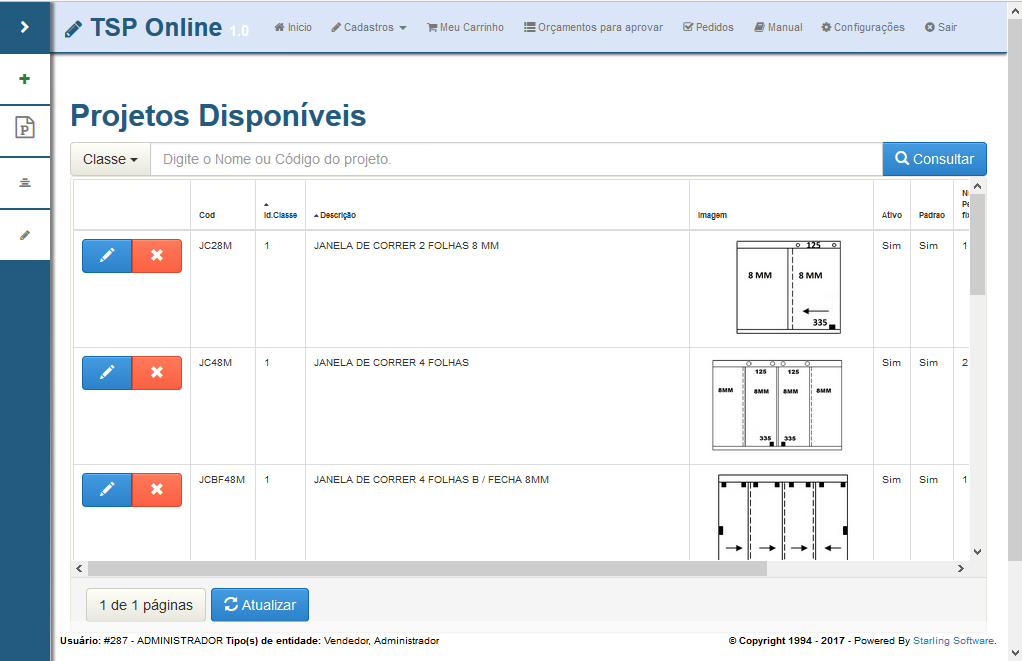Click the Atualizar refresh button
The width and height of the screenshot is (1022, 661).
pyautogui.click(x=260, y=605)
